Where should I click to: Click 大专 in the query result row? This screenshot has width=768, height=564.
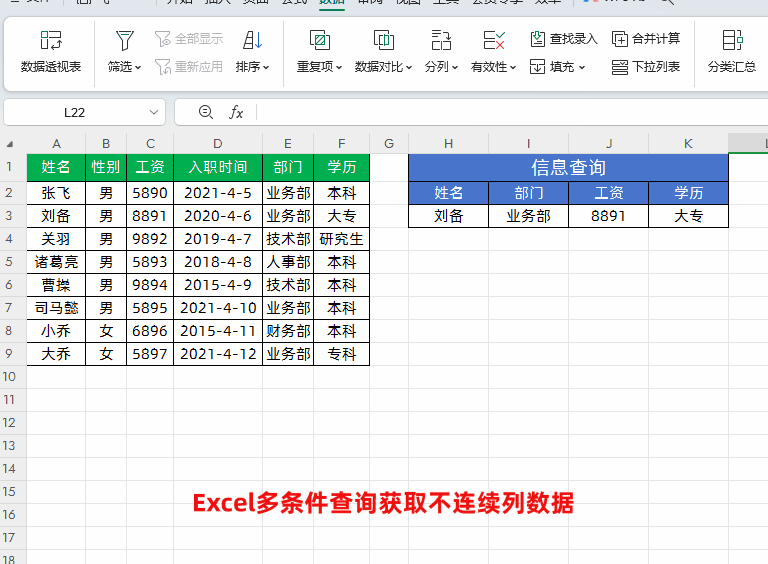pyautogui.click(x=688, y=216)
